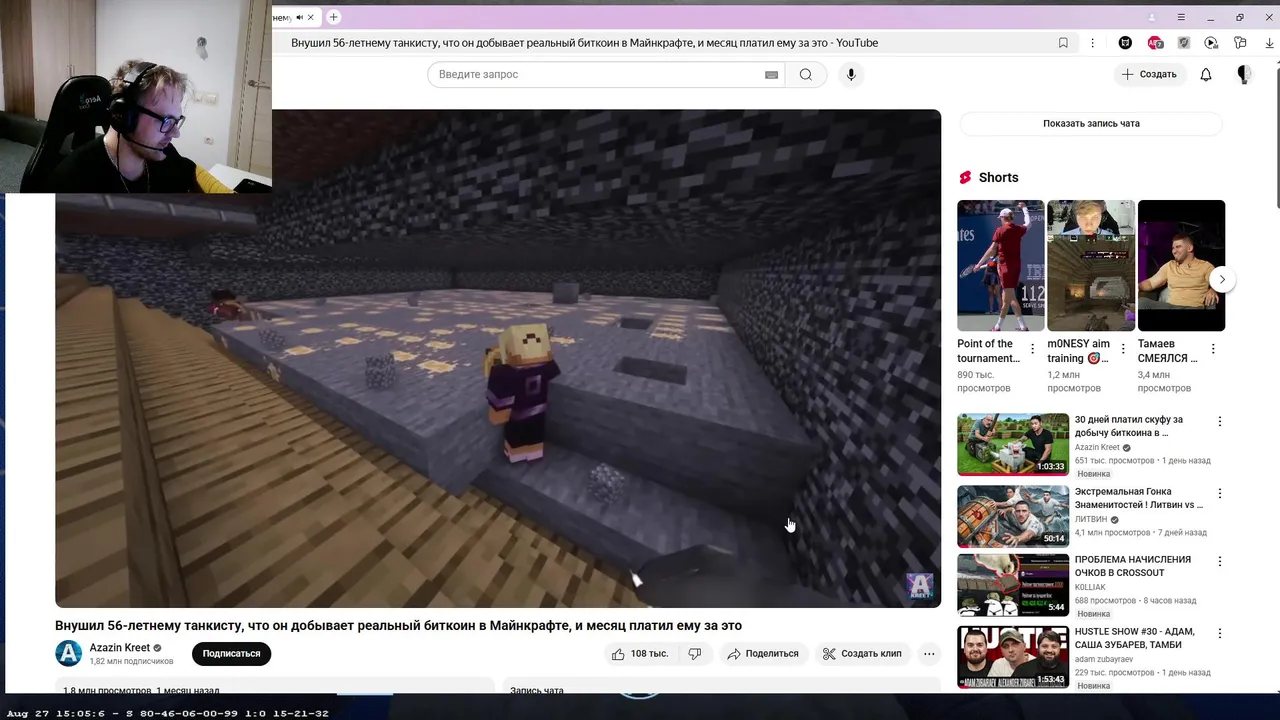Click the ЛИТВИН channel name
Viewport: 1280px width, 720px height.
[1091, 520]
